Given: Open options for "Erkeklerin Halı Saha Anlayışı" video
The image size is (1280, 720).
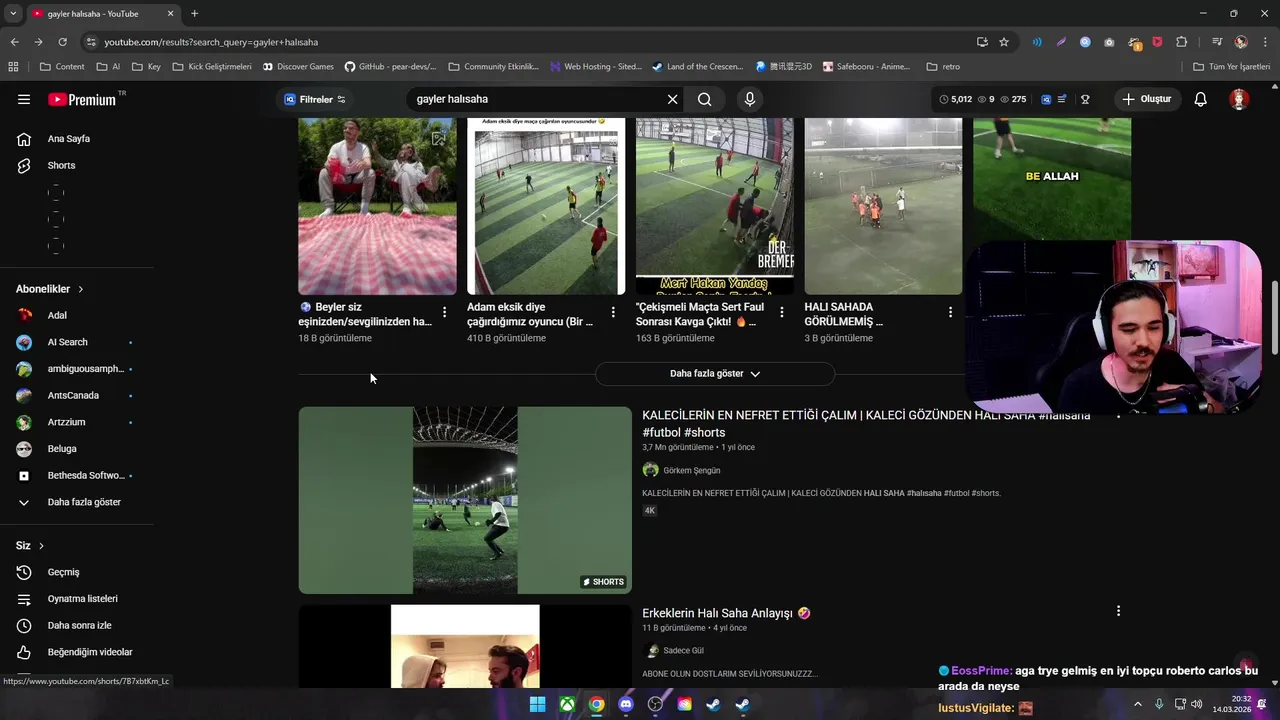Looking at the screenshot, I should 1118,611.
